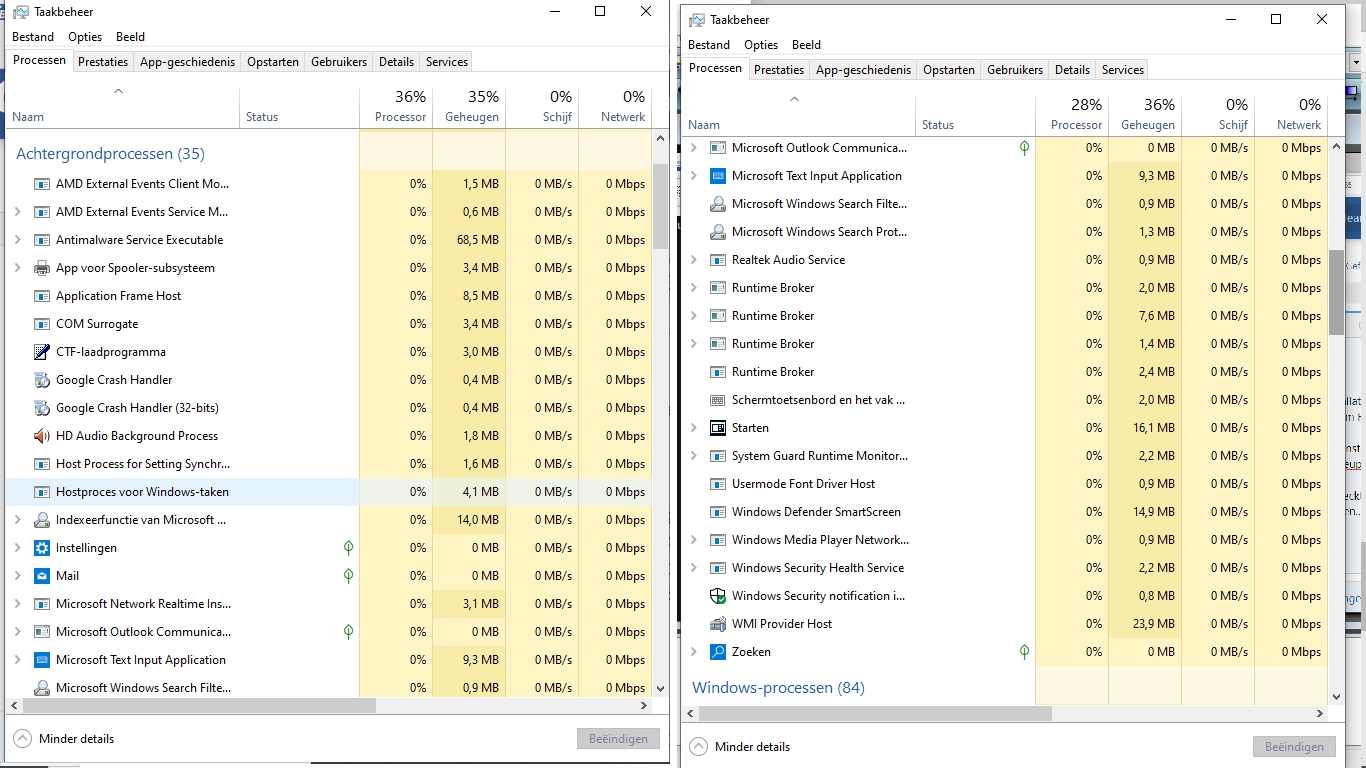Click the Antimalware Service Executable process icon
Screen dimensions: 1366x768
(42, 240)
